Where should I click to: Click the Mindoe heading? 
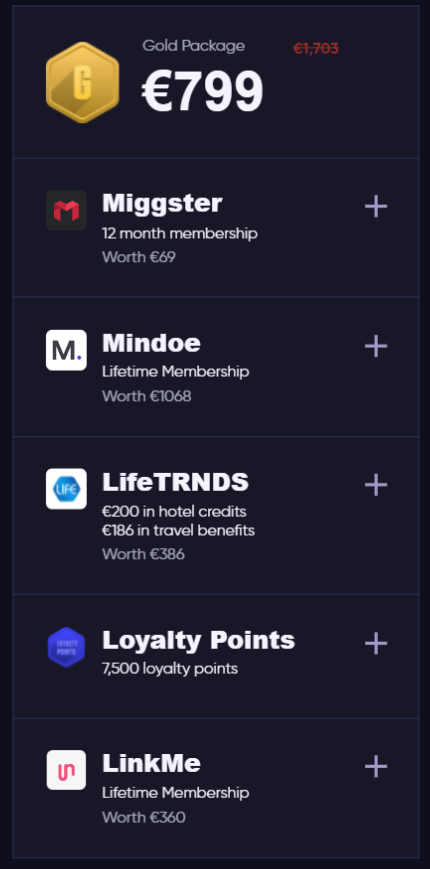[151, 343]
